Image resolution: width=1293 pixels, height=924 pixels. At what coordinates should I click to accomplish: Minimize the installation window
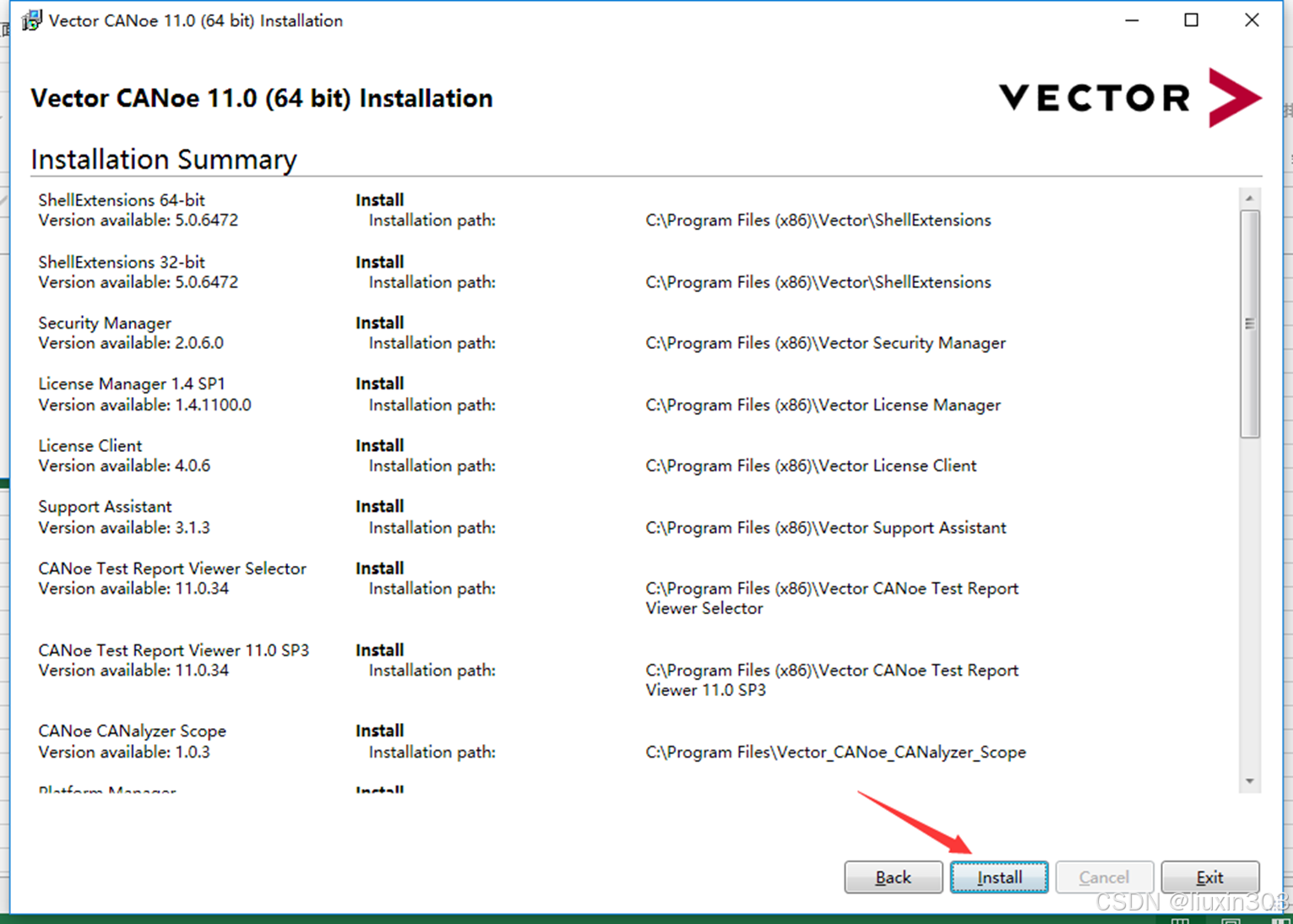1132,20
